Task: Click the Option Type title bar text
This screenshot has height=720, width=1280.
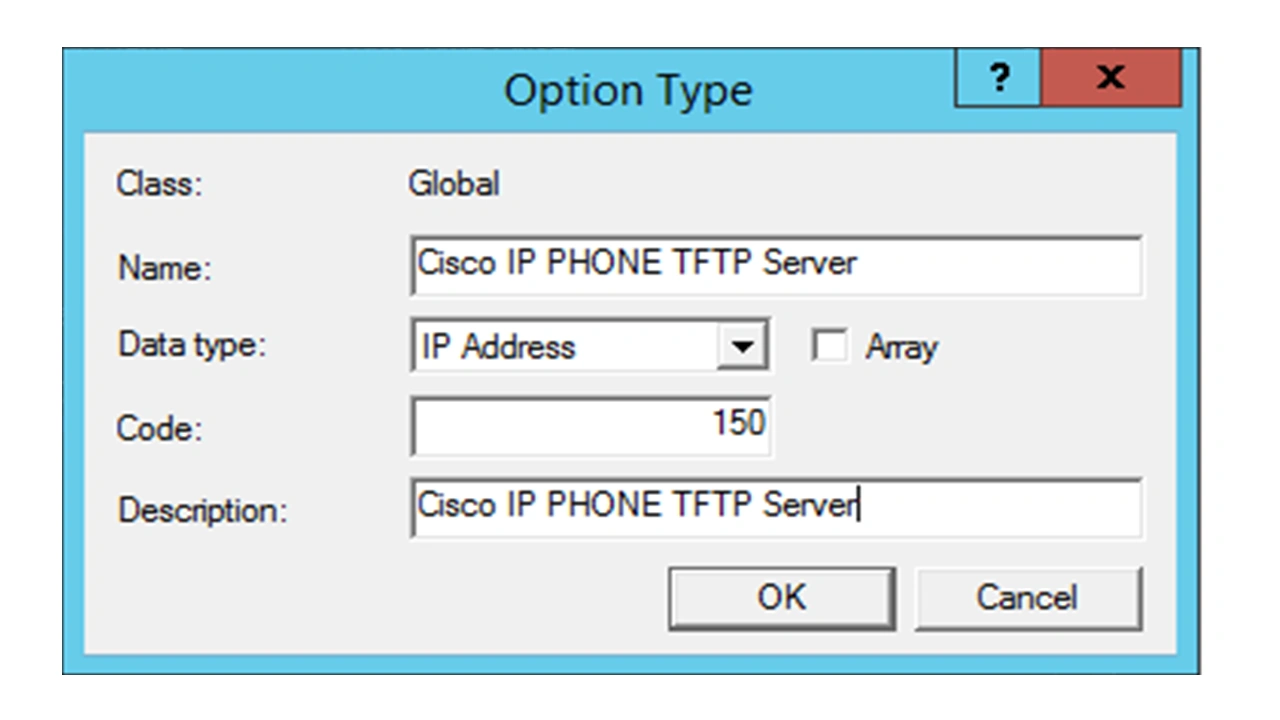Action: click(x=628, y=90)
